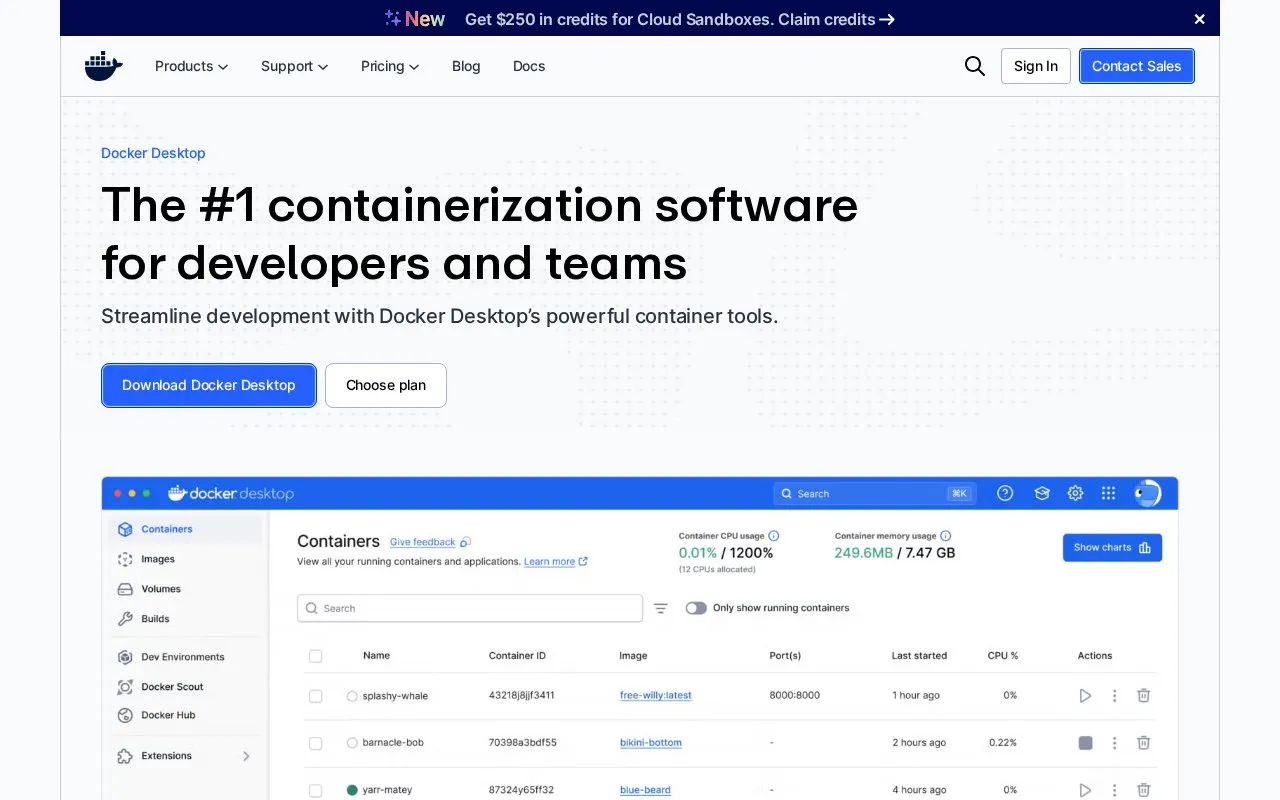Open the Blog nav item
Viewport: 1280px width, 800px height.
(x=466, y=66)
